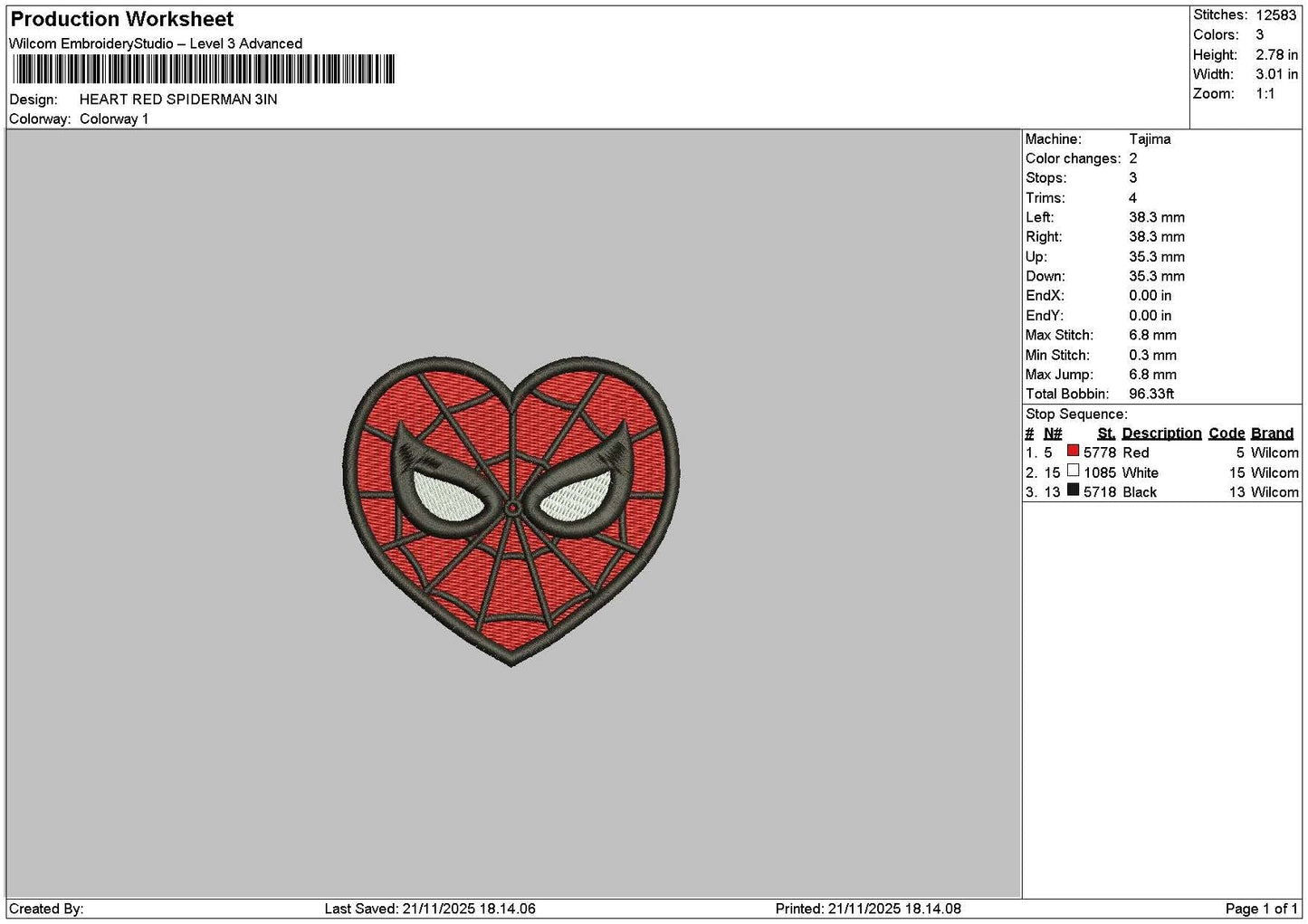Viewport: 1308px width, 924px height.
Task: Click design name 'HEART RED SPIDERMAN 3IN'
Action: coord(178,100)
